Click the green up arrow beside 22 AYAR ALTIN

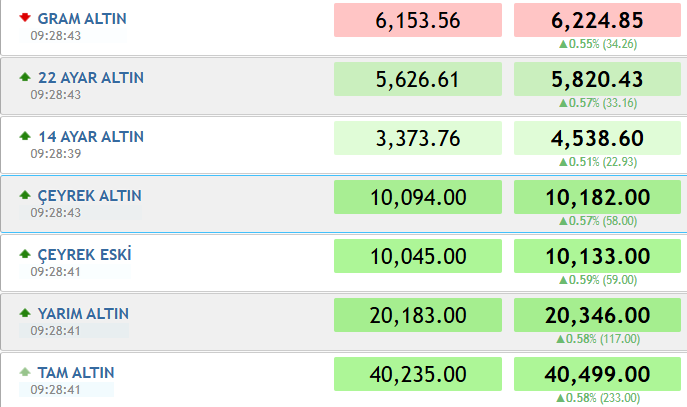[25, 77]
